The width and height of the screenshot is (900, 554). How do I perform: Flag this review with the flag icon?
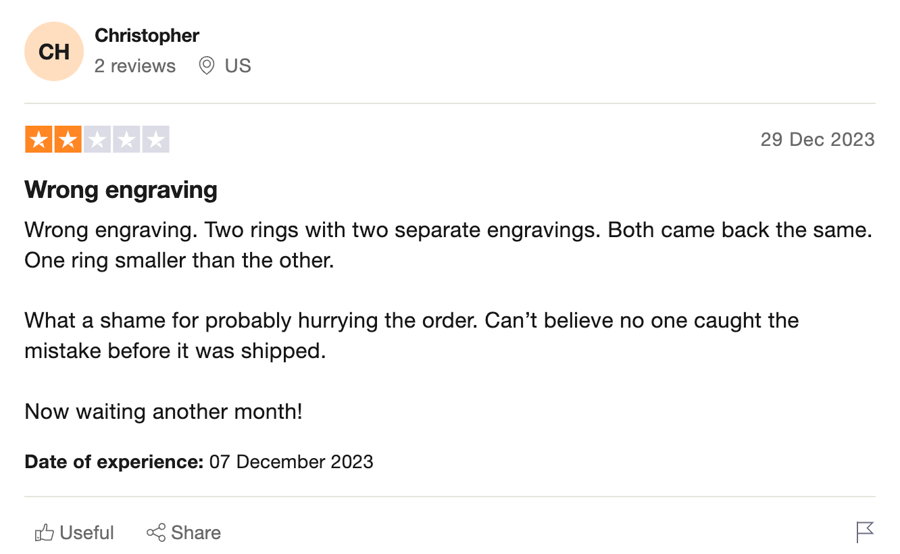pyautogui.click(x=864, y=532)
